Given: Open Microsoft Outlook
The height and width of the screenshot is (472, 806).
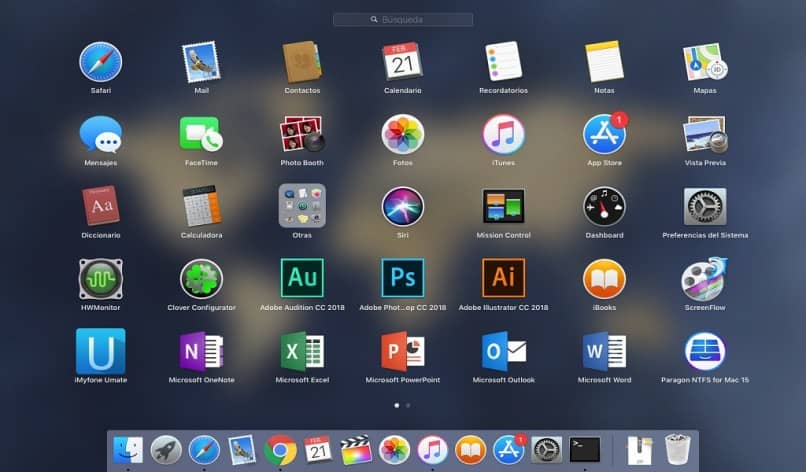Looking at the screenshot, I should click(503, 352).
